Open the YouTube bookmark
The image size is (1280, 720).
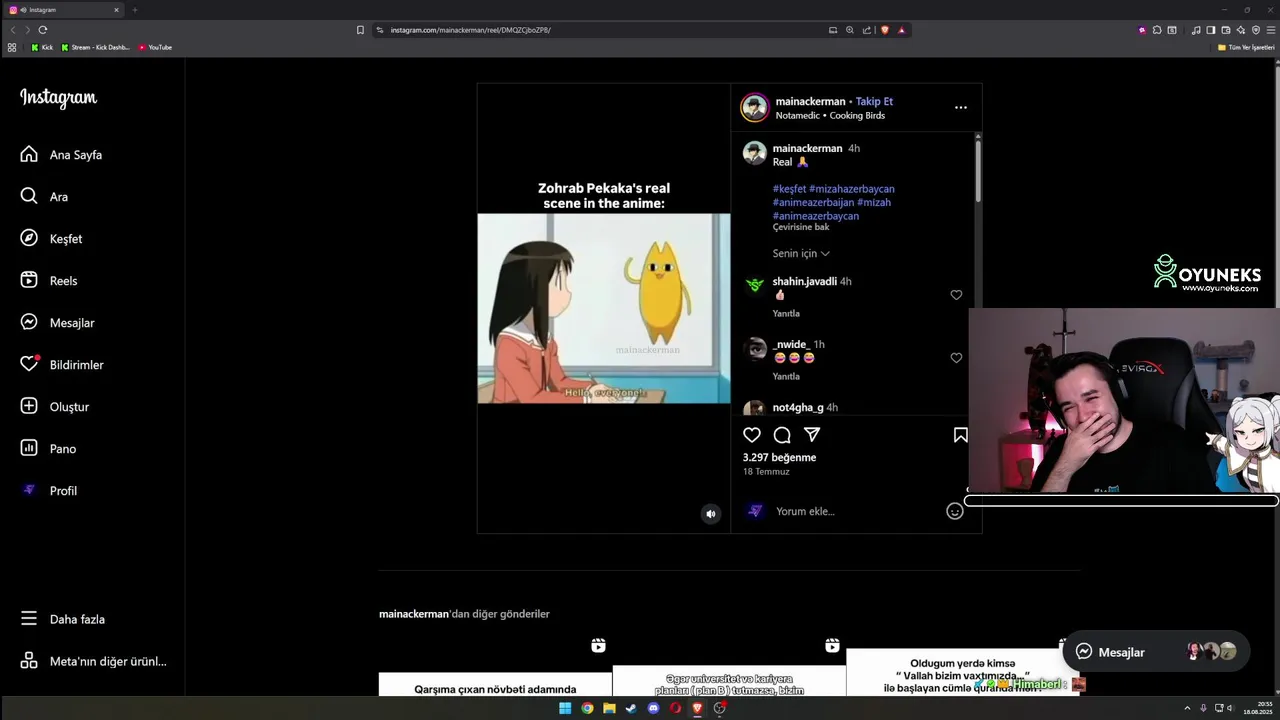[155, 47]
